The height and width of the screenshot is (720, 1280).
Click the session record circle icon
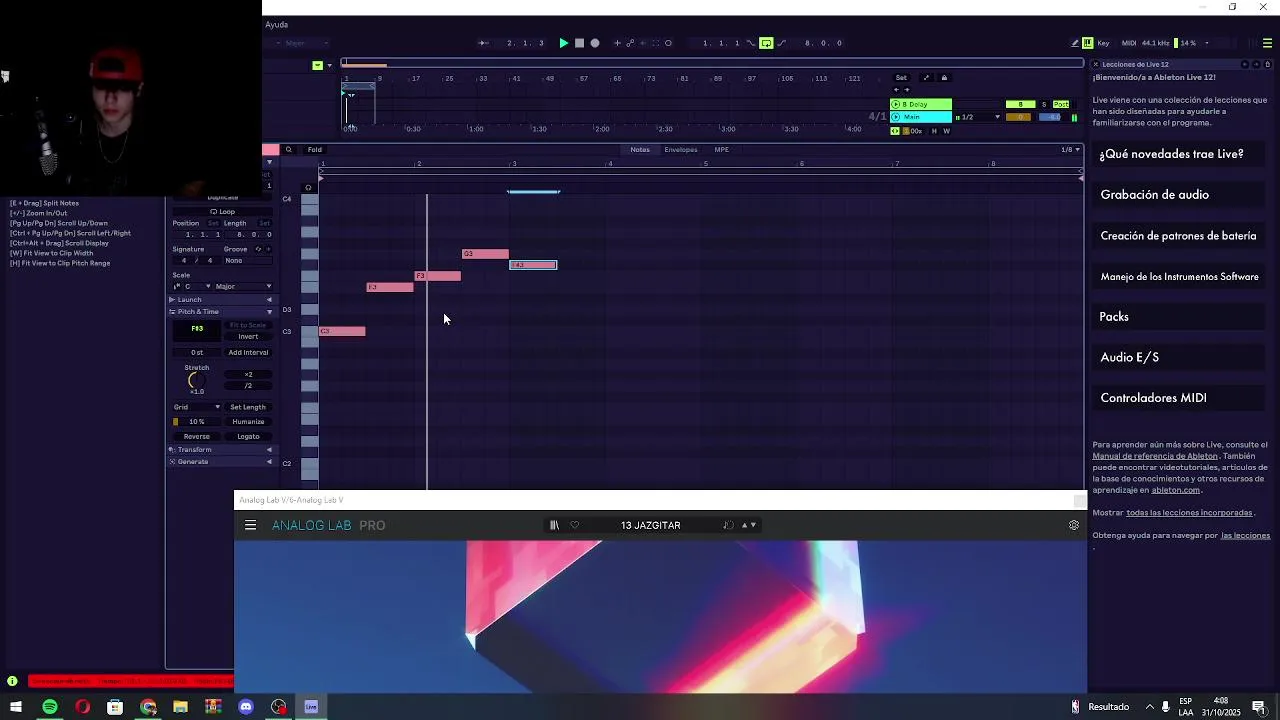tap(668, 43)
